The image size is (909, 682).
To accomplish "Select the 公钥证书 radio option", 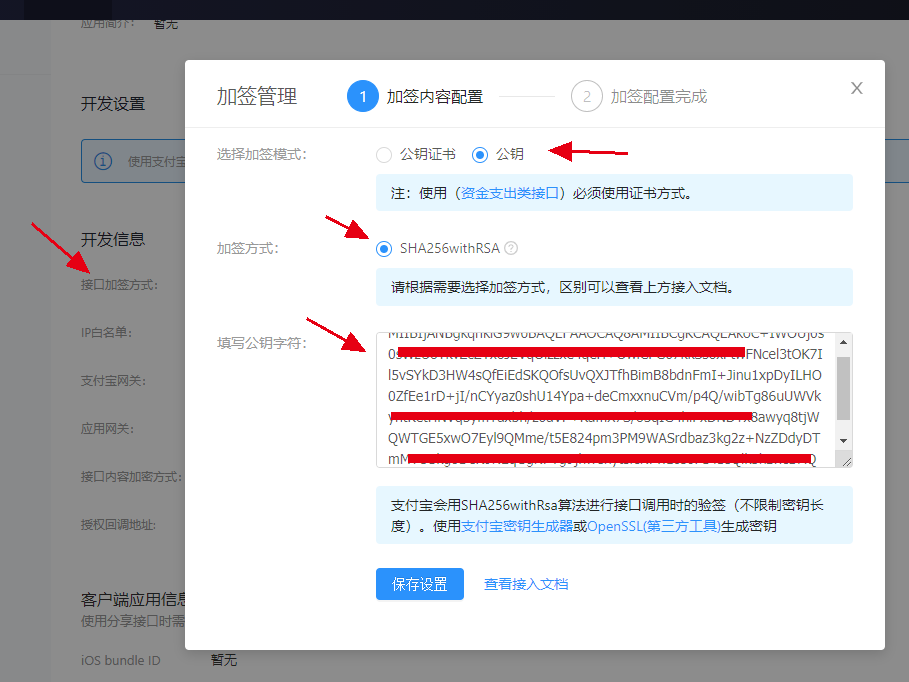I will (x=384, y=155).
